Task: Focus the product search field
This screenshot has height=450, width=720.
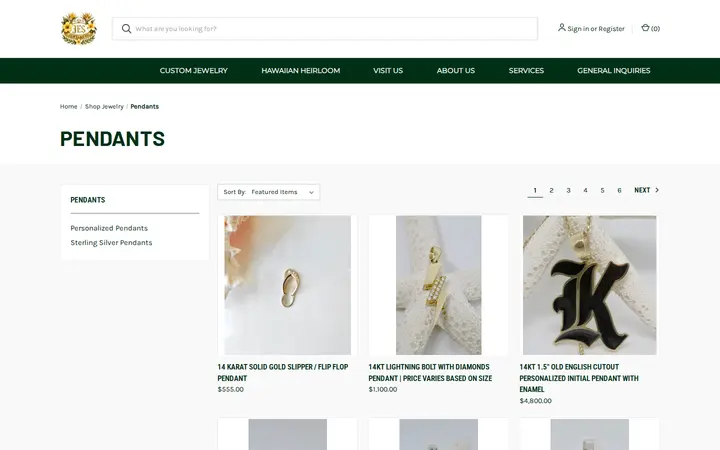Action: (325, 29)
